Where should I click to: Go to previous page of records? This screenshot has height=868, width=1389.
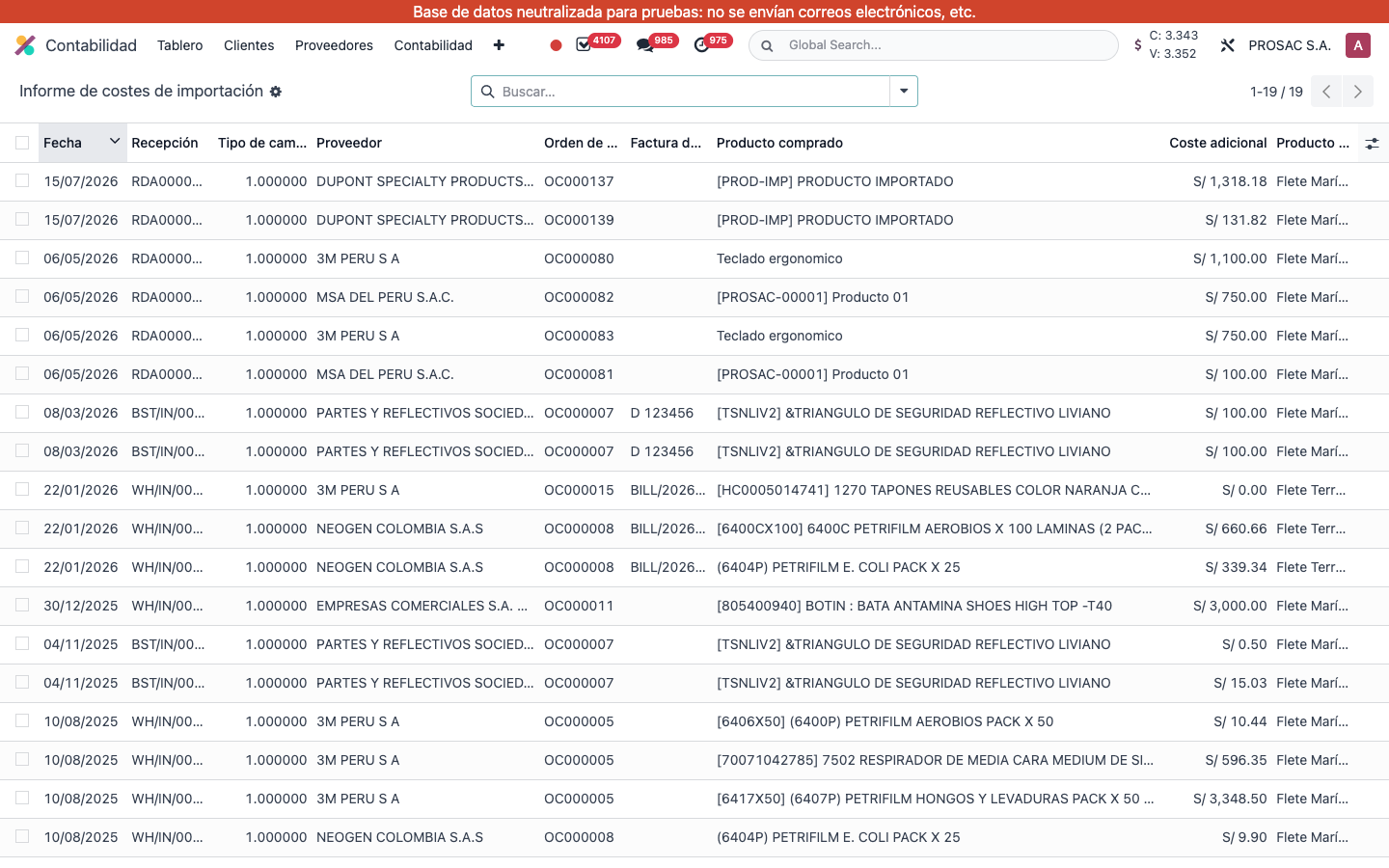click(x=1326, y=92)
